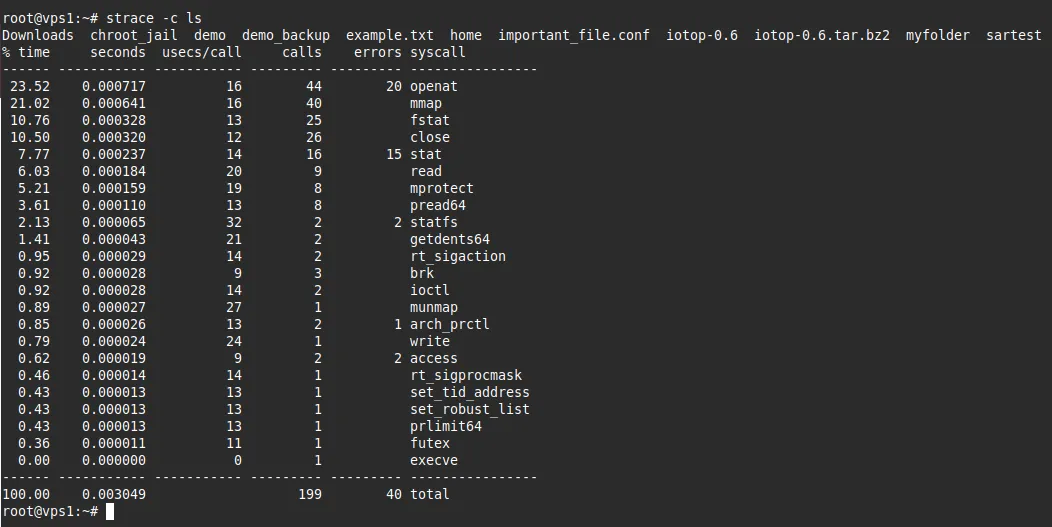
Task: Click the Downloads directory in ls output
Action: (38, 35)
